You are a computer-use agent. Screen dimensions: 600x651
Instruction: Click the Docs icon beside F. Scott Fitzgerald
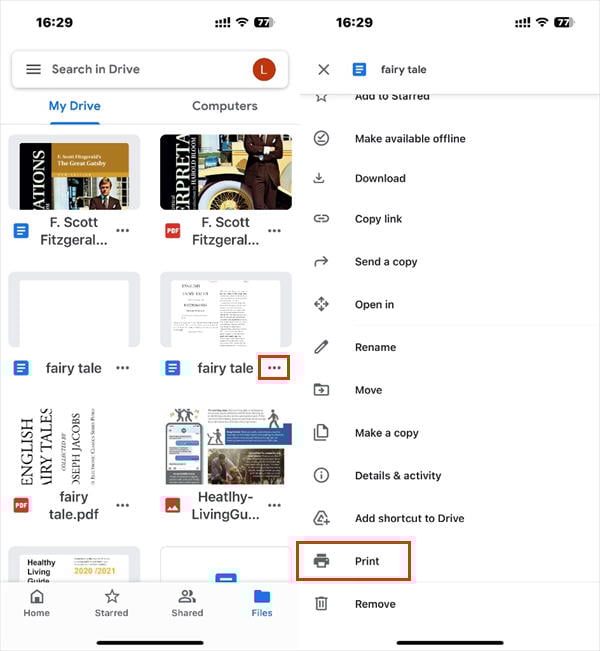pos(21,231)
